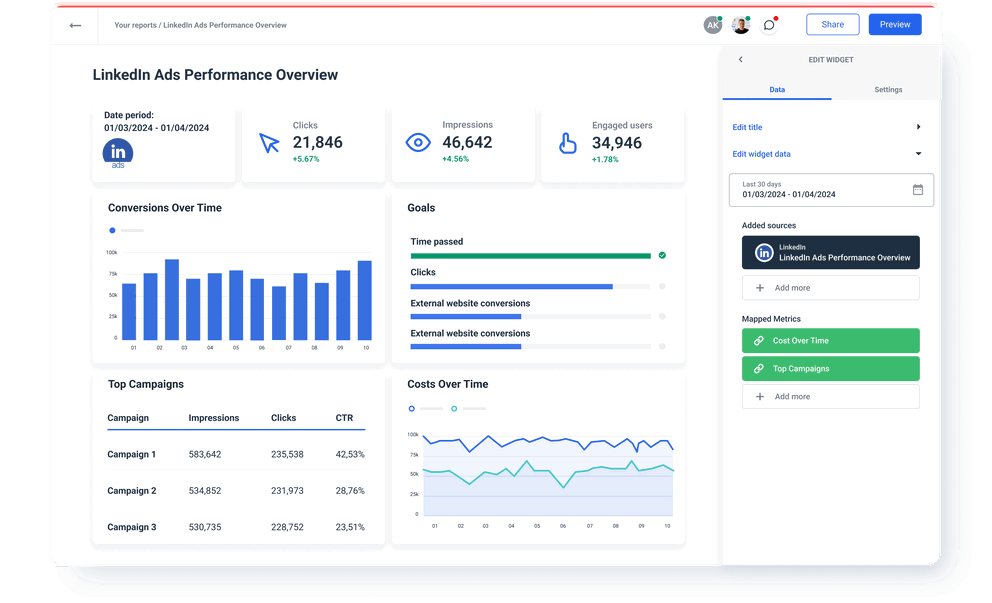Click the back arrow in the top bar
Viewport: 992px width, 603px height.
75,24
